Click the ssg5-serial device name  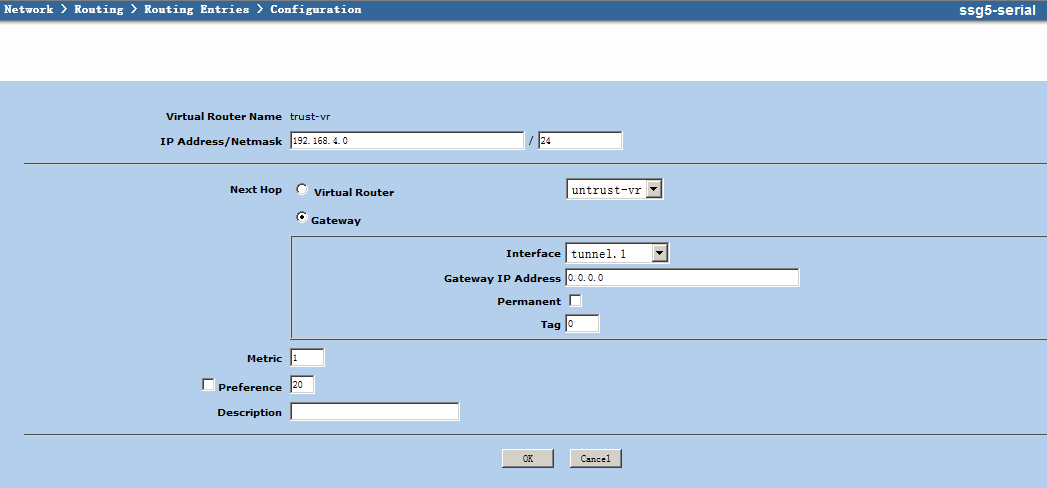[996, 10]
